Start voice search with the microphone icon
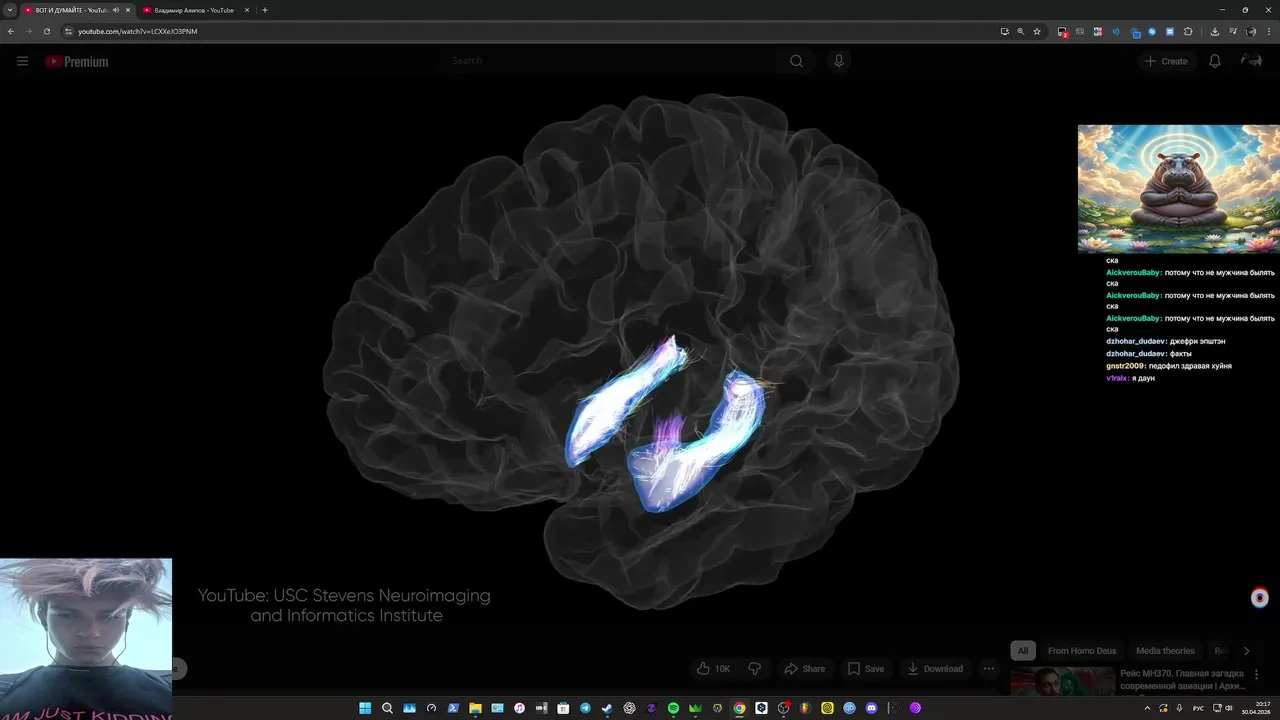 [838, 61]
